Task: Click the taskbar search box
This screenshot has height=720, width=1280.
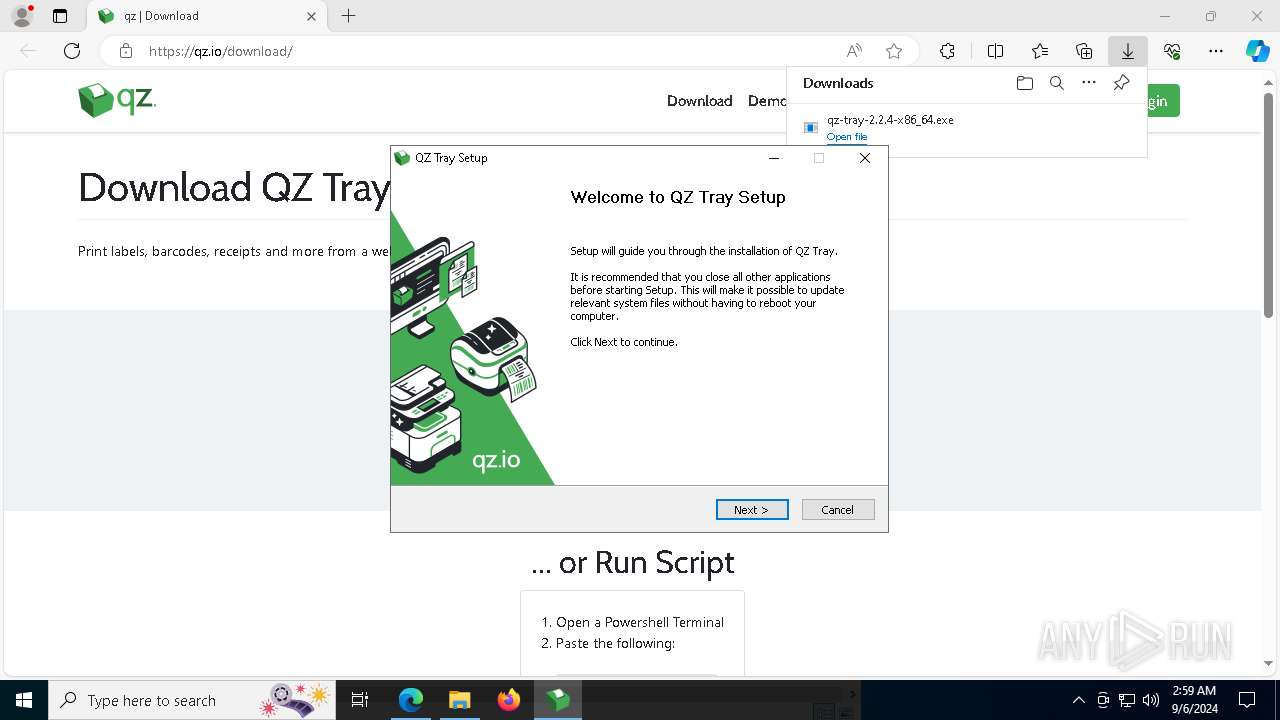Action: [193, 700]
